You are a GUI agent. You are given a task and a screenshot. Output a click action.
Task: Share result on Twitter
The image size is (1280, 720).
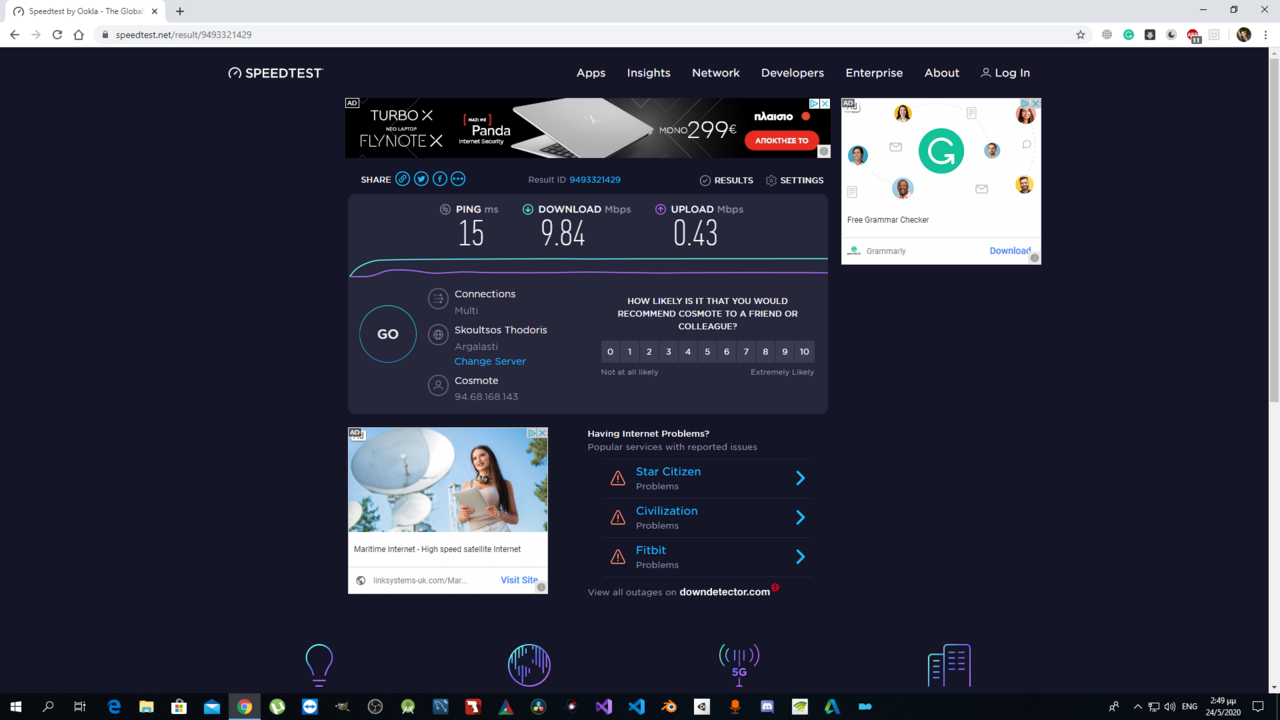tap(421, 179)
